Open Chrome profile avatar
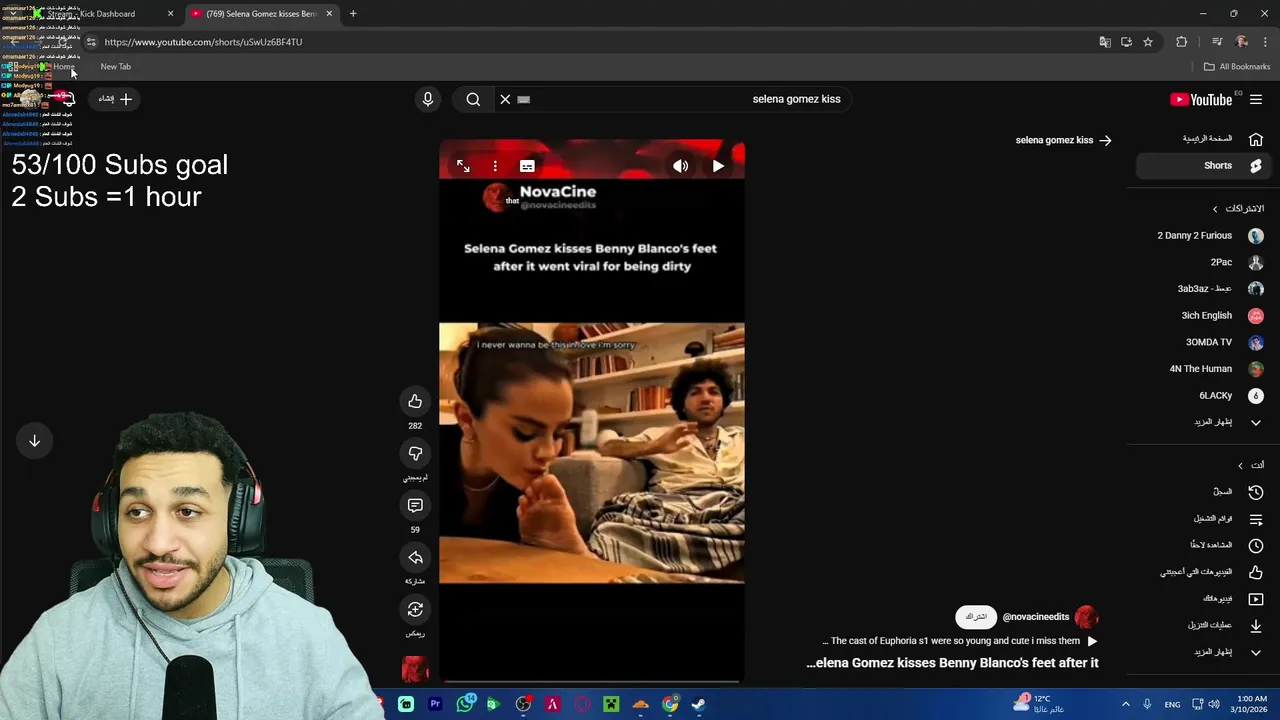Image resolution: width=1280 pixels, height=720 pixels. point(1242,42)
